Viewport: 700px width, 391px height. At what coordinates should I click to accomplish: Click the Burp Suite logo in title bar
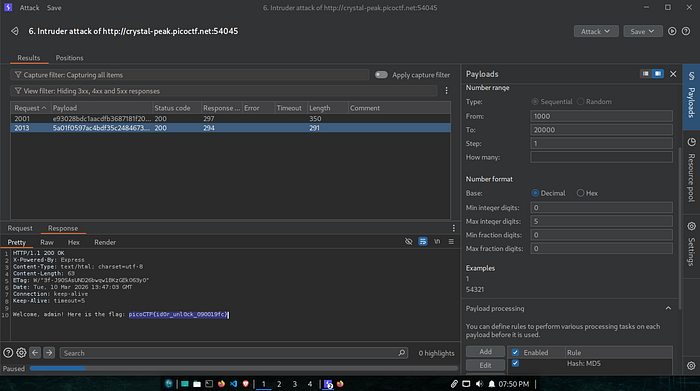point(8,8)
